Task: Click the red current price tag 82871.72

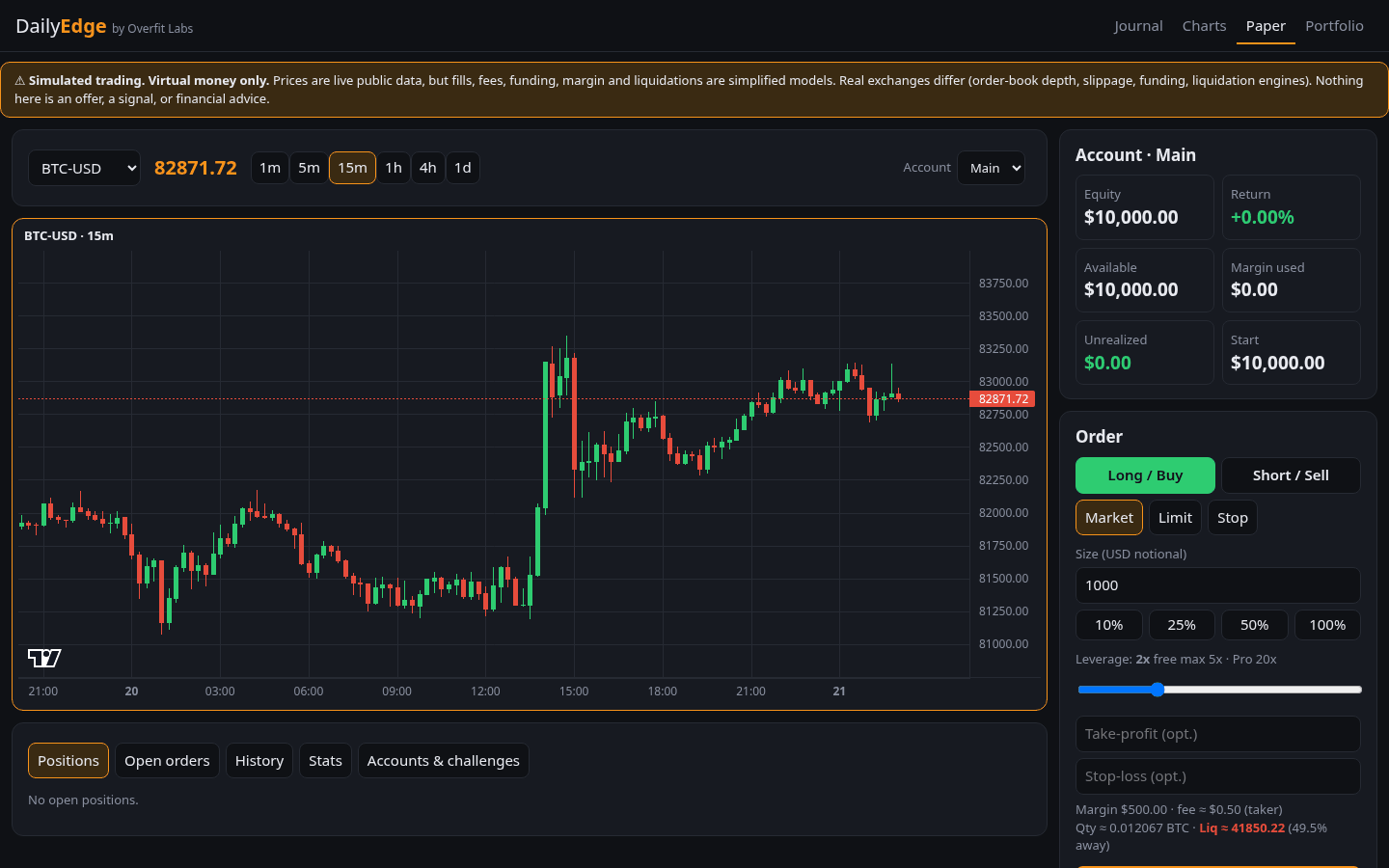Action: tap(1002, 398)
